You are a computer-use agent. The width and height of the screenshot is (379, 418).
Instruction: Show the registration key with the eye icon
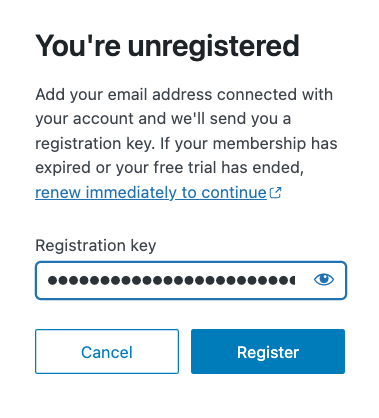pos(324,280)
